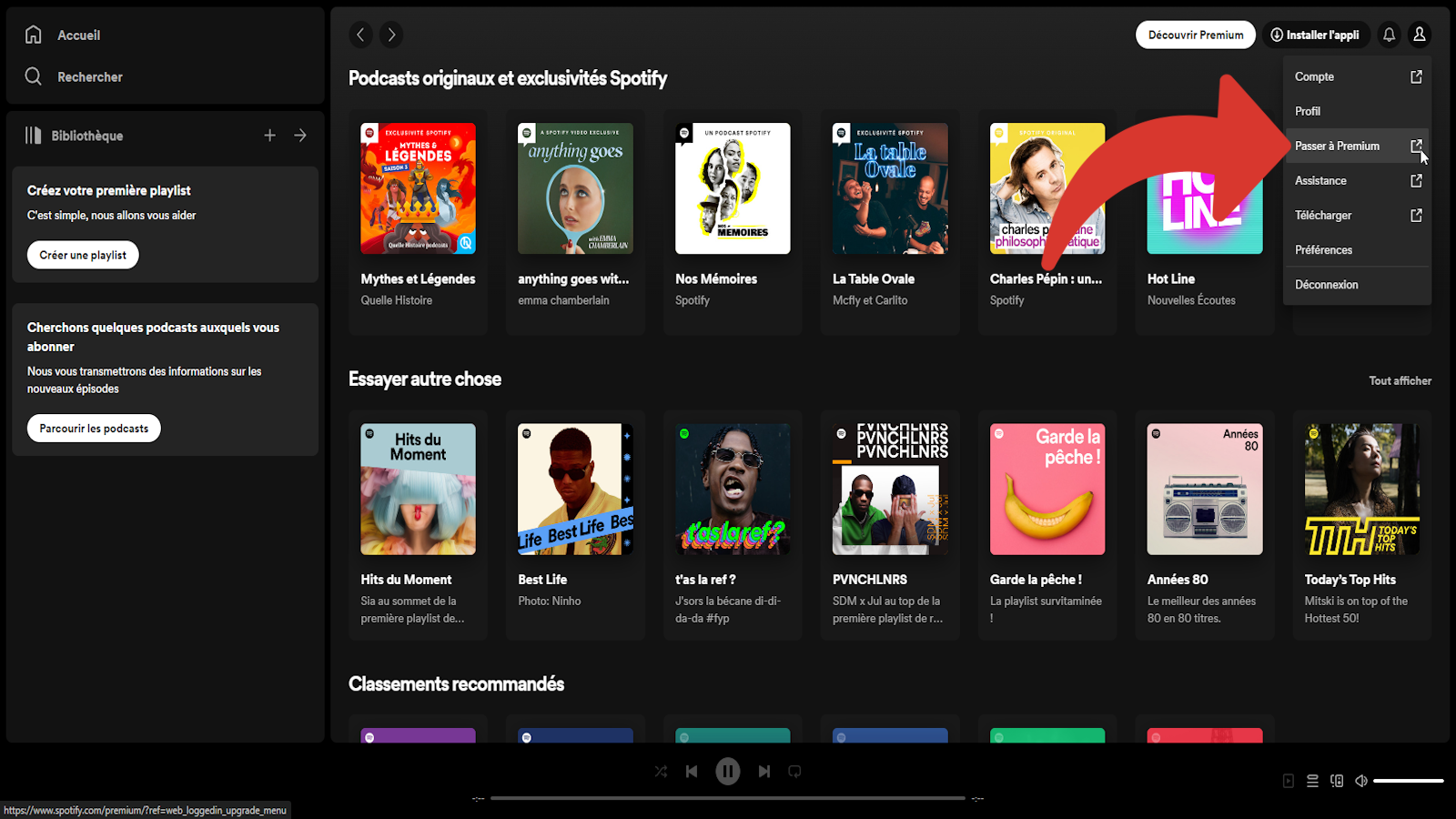1456x819 pixels.
Task: Toggle the user profile dropdown menu
Action: (x=1419, y=35)
